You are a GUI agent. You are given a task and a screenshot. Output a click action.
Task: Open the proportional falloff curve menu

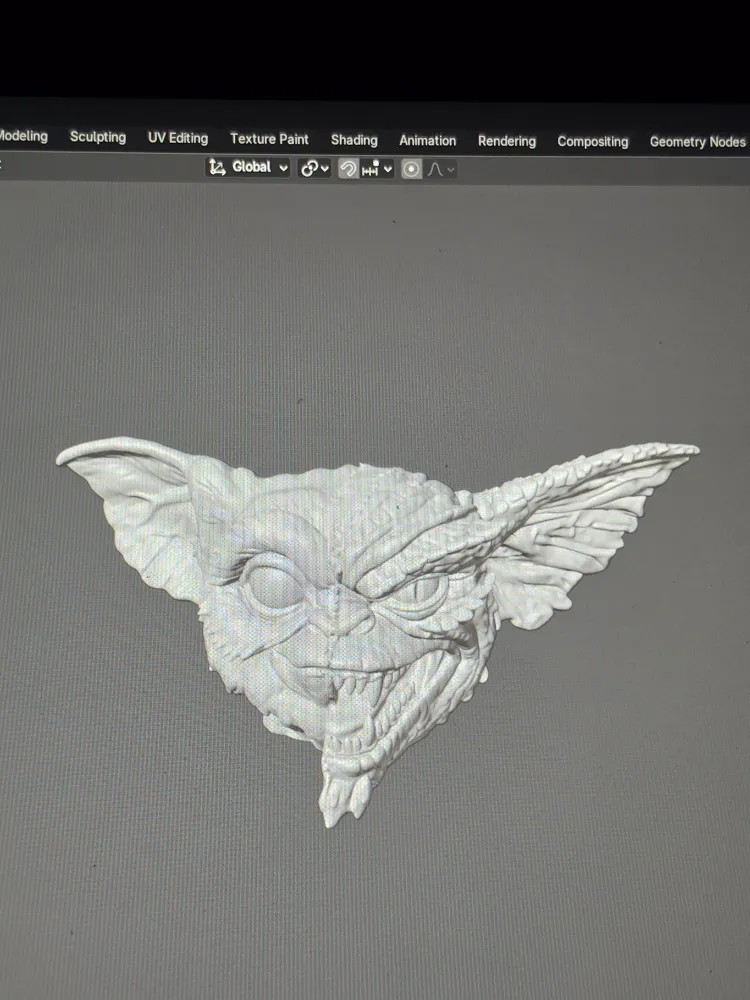[441, 170]
